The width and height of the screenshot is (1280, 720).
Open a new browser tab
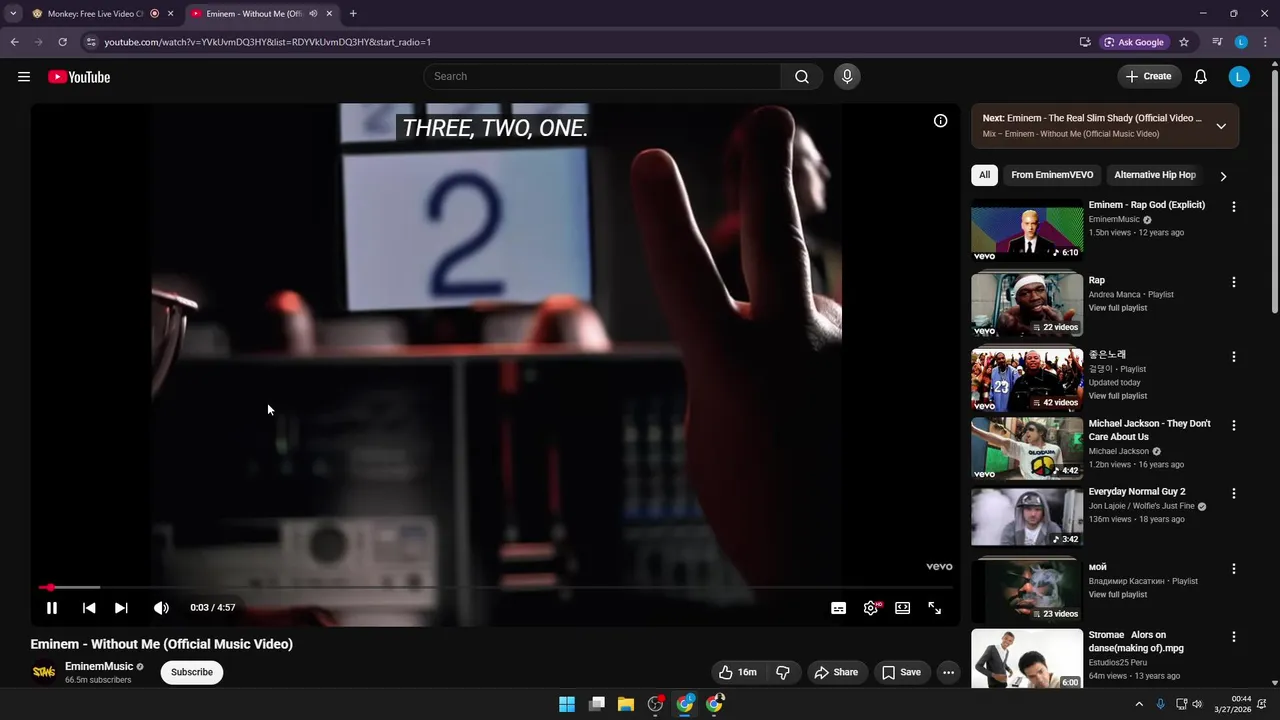[353, 14]
